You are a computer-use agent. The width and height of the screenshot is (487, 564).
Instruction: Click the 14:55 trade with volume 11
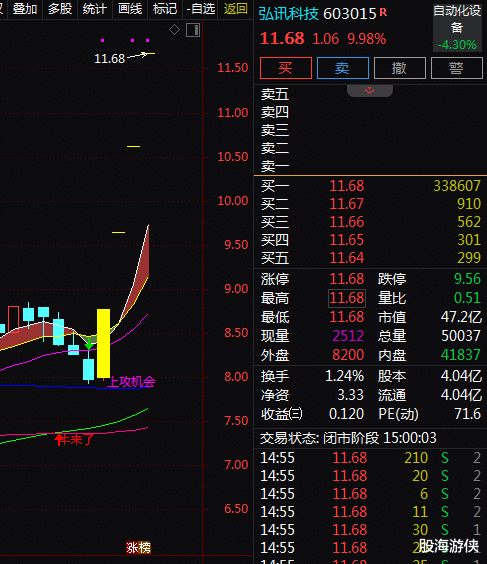(x=370, y=512)
